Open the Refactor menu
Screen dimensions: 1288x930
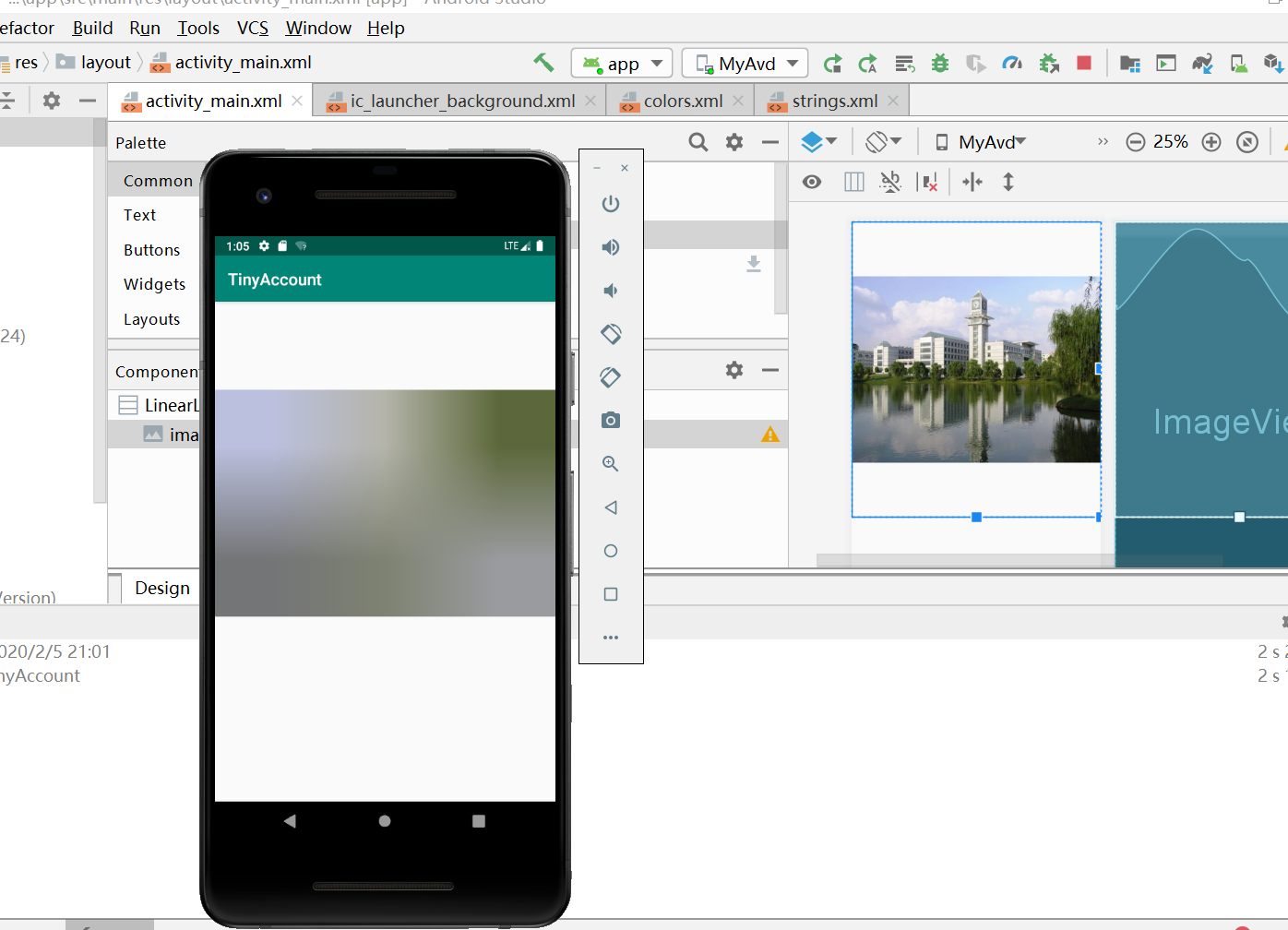[26, 28]
